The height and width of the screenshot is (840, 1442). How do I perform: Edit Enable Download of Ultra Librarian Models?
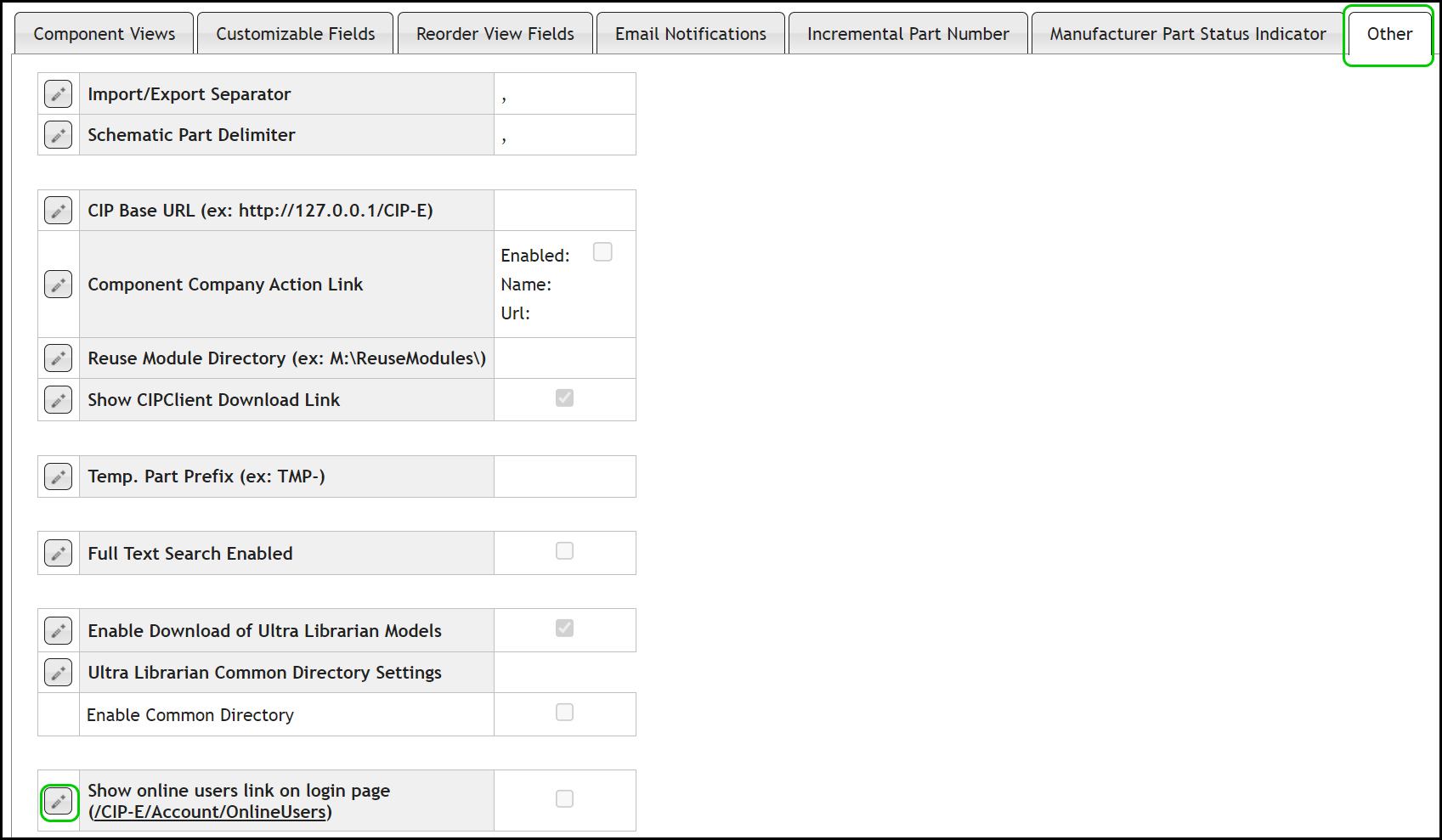pos(58,629)
